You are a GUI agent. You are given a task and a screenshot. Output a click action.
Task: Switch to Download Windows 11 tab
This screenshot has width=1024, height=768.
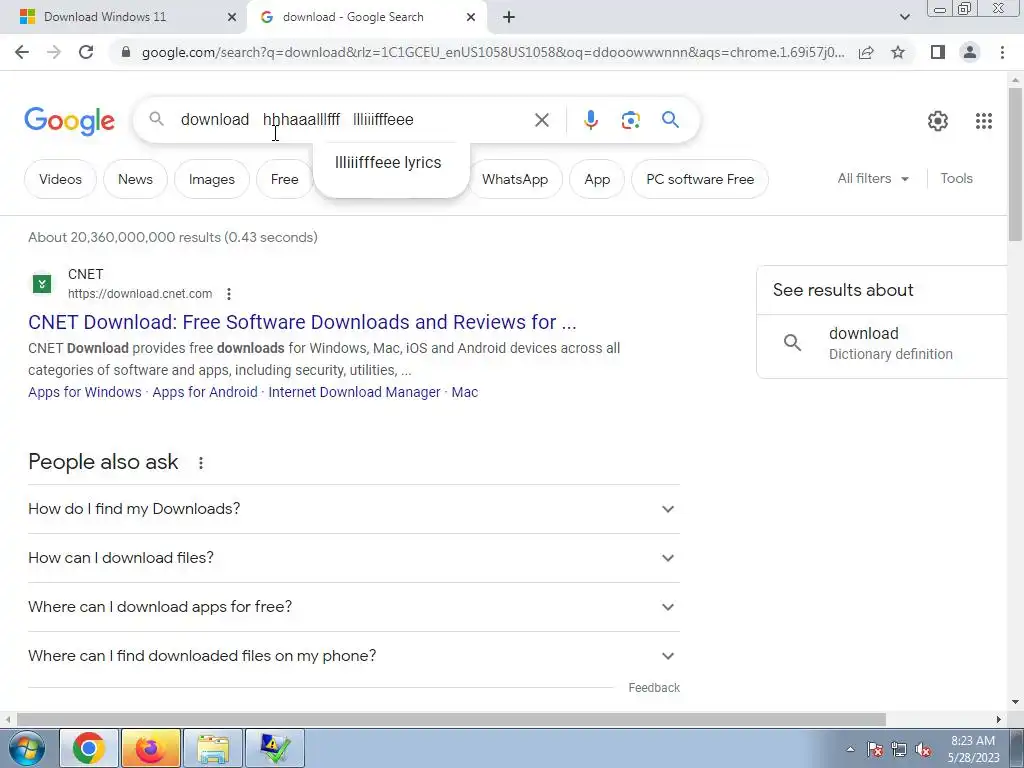(x=123, y=18)
